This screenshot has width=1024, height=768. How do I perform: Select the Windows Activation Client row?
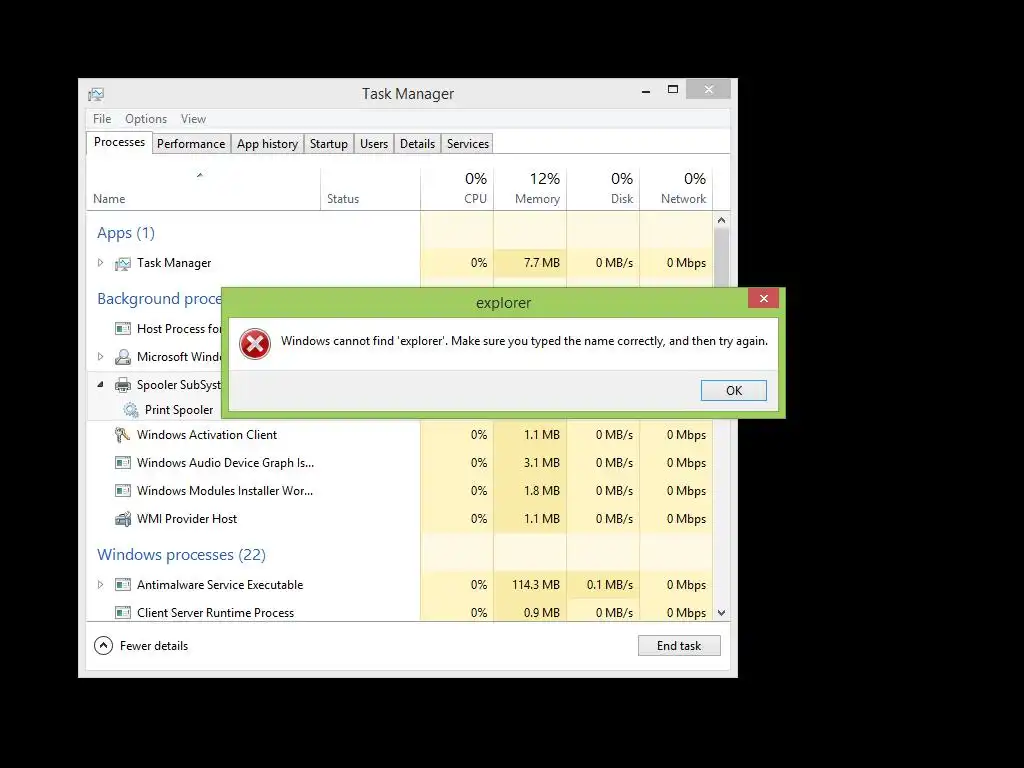point(400,435)
